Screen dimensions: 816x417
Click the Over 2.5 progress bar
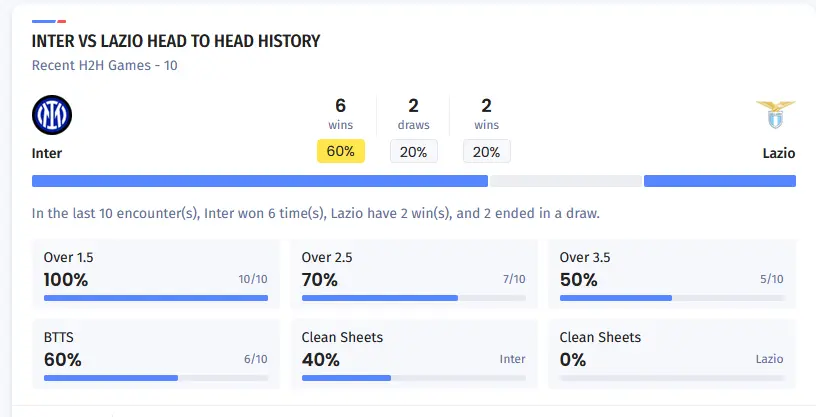click(413, 298)
